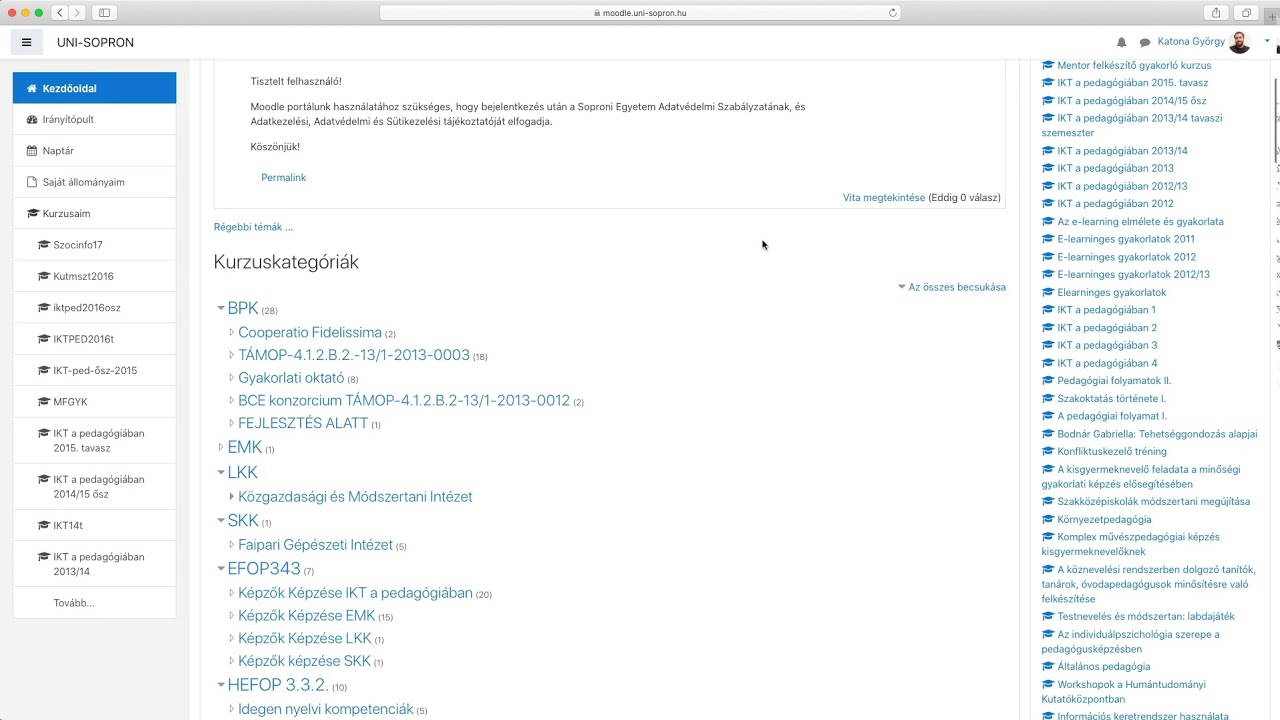Collapse the EFOP343 category

tap(221, 568)
